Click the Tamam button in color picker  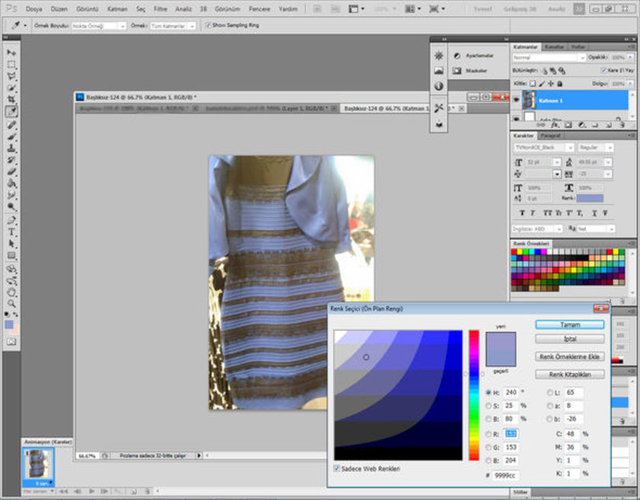tap(569, 324)
